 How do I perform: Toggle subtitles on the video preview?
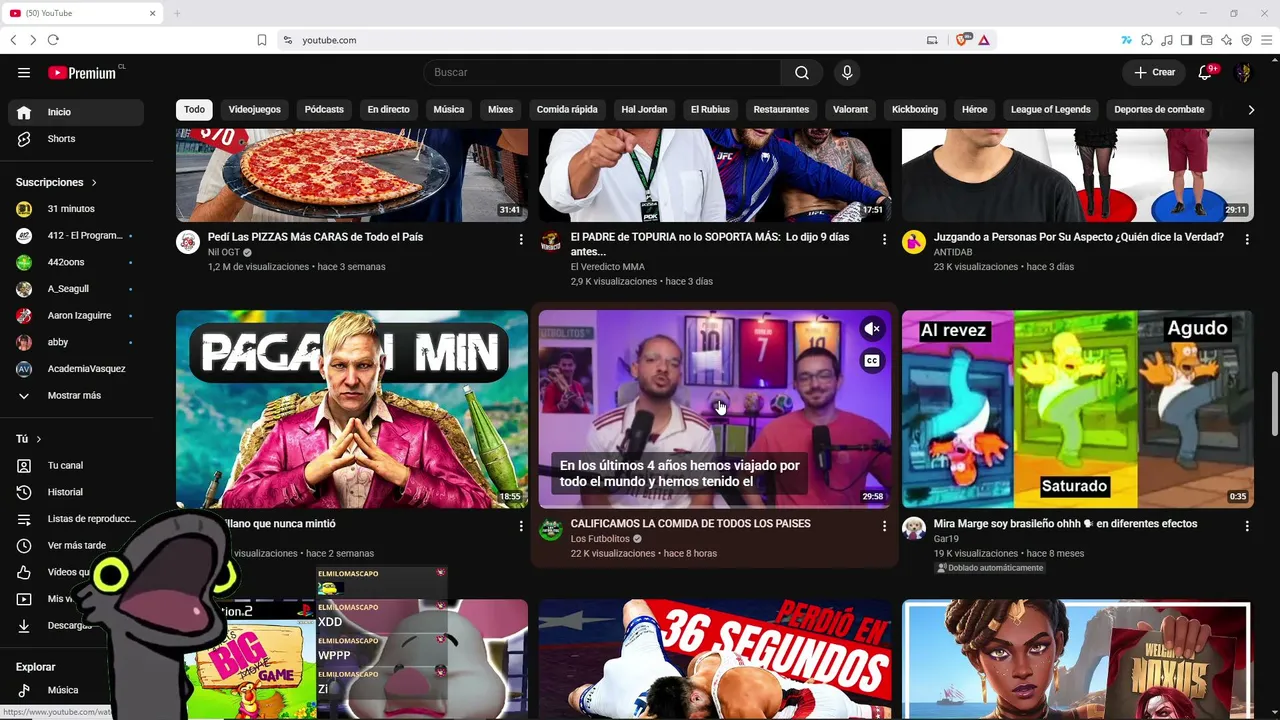pyautogui.click(x=872, y=361)
